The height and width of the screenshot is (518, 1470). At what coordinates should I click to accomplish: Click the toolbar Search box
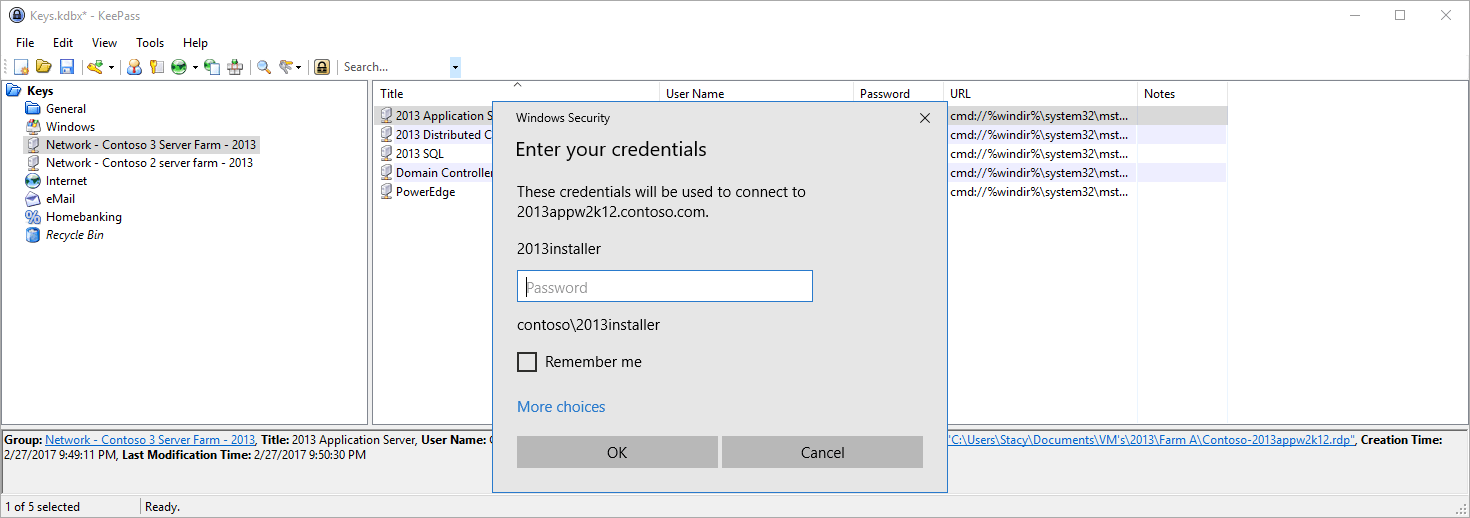click(395, 67)
